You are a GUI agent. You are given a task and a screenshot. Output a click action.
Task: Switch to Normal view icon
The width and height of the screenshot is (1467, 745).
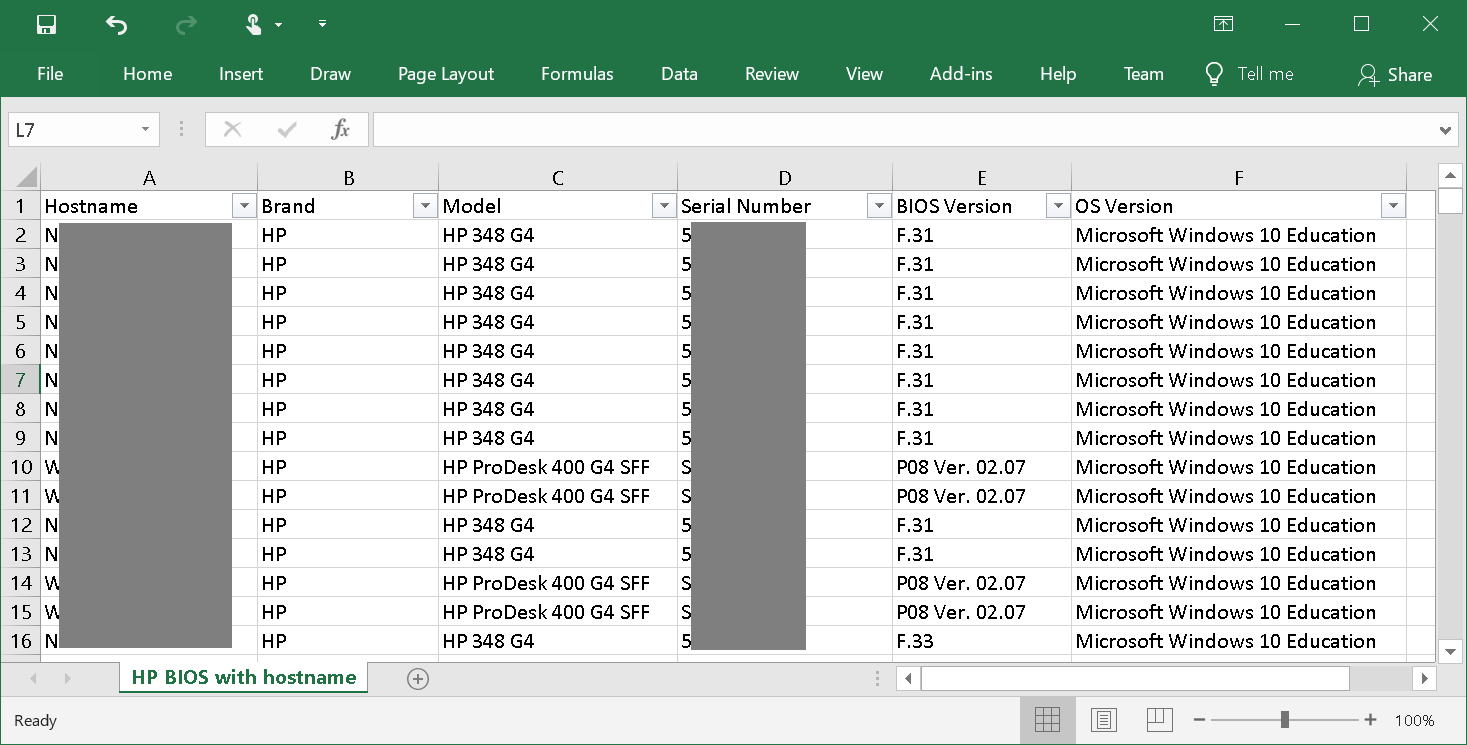click(1047, 719)
